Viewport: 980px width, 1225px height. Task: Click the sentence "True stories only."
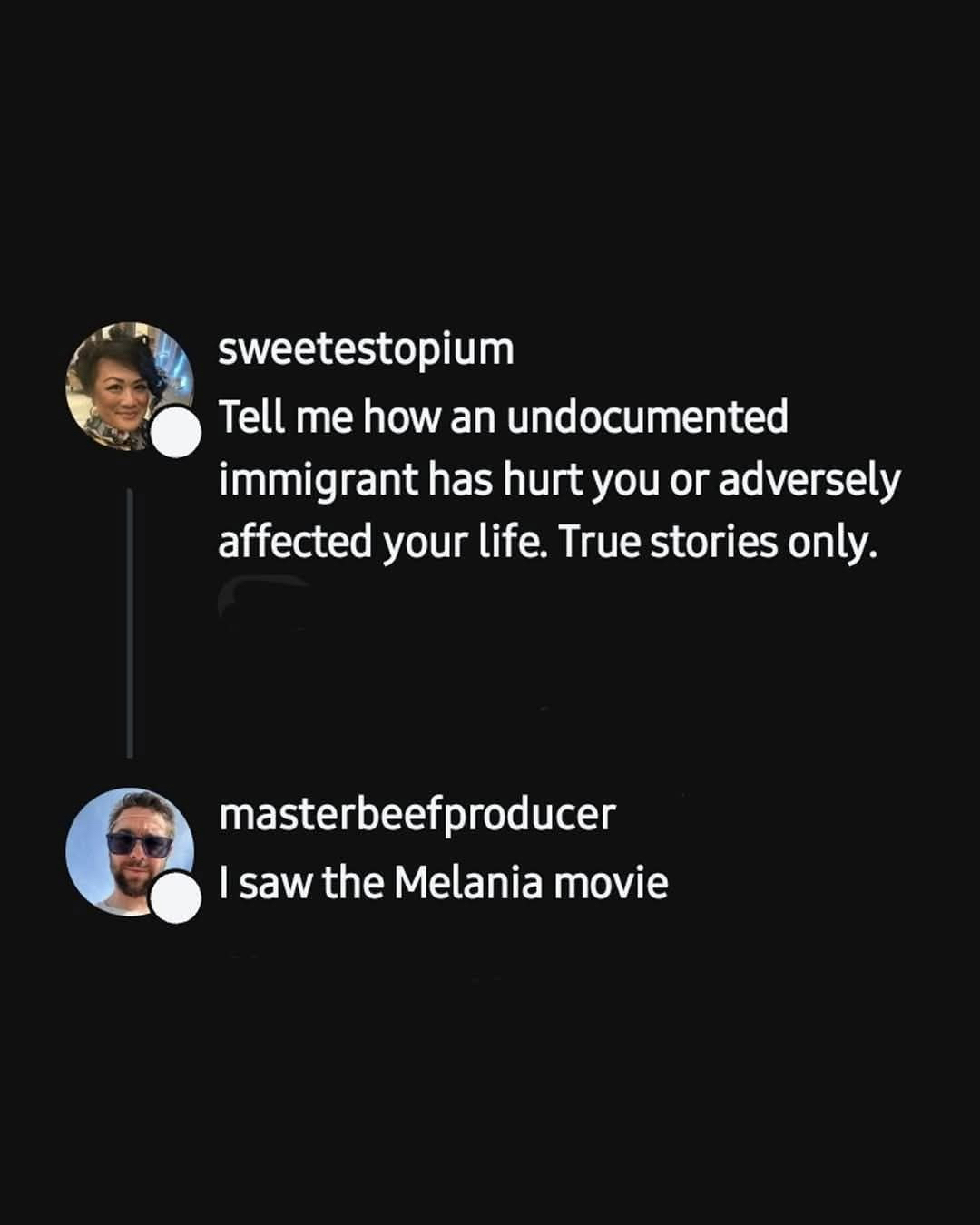(x=718, y=543)
